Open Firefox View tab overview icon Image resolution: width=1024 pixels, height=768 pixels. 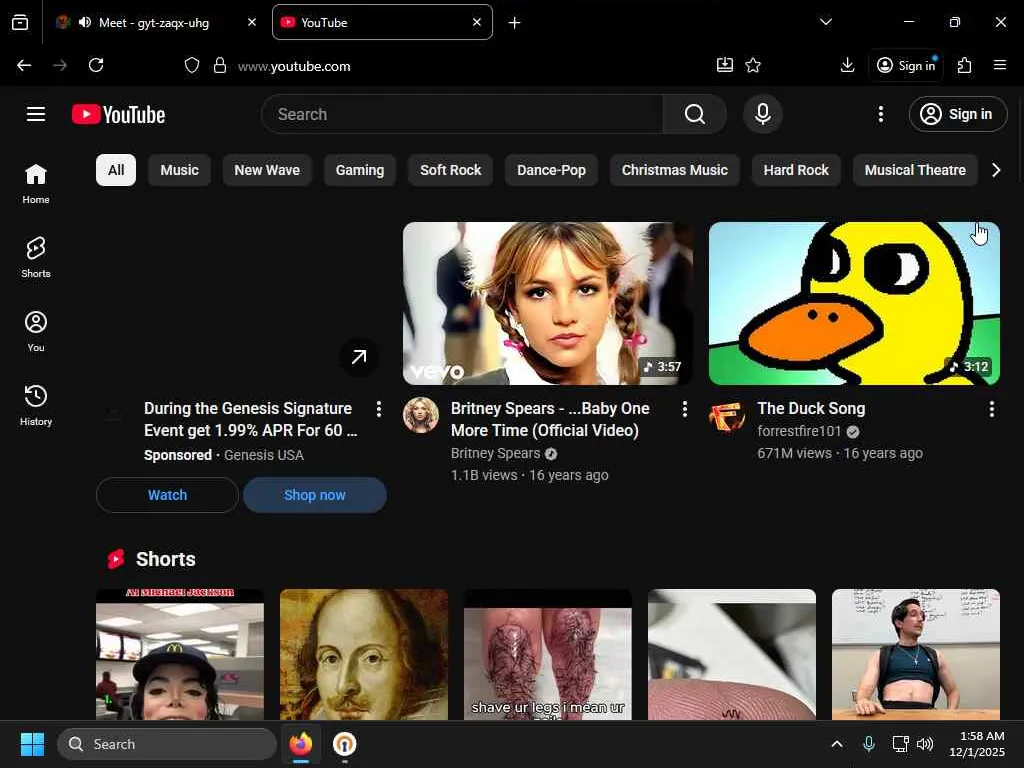[20, 23]
